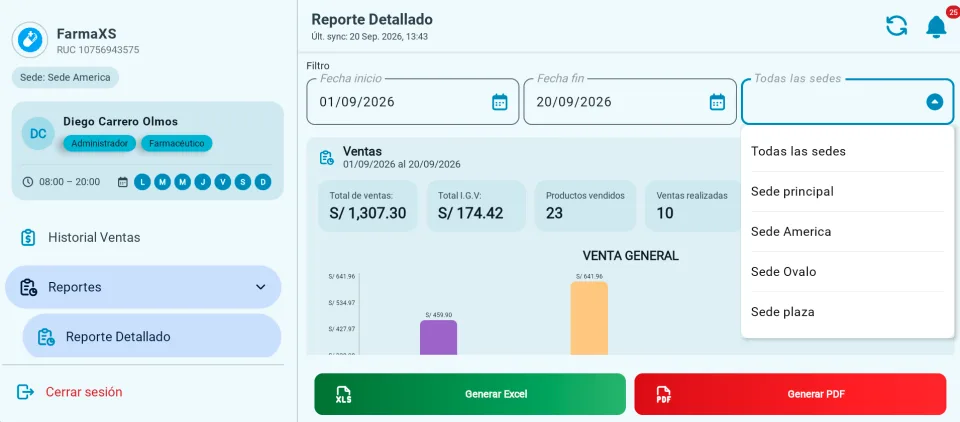Click Generar PDF button

790,394
